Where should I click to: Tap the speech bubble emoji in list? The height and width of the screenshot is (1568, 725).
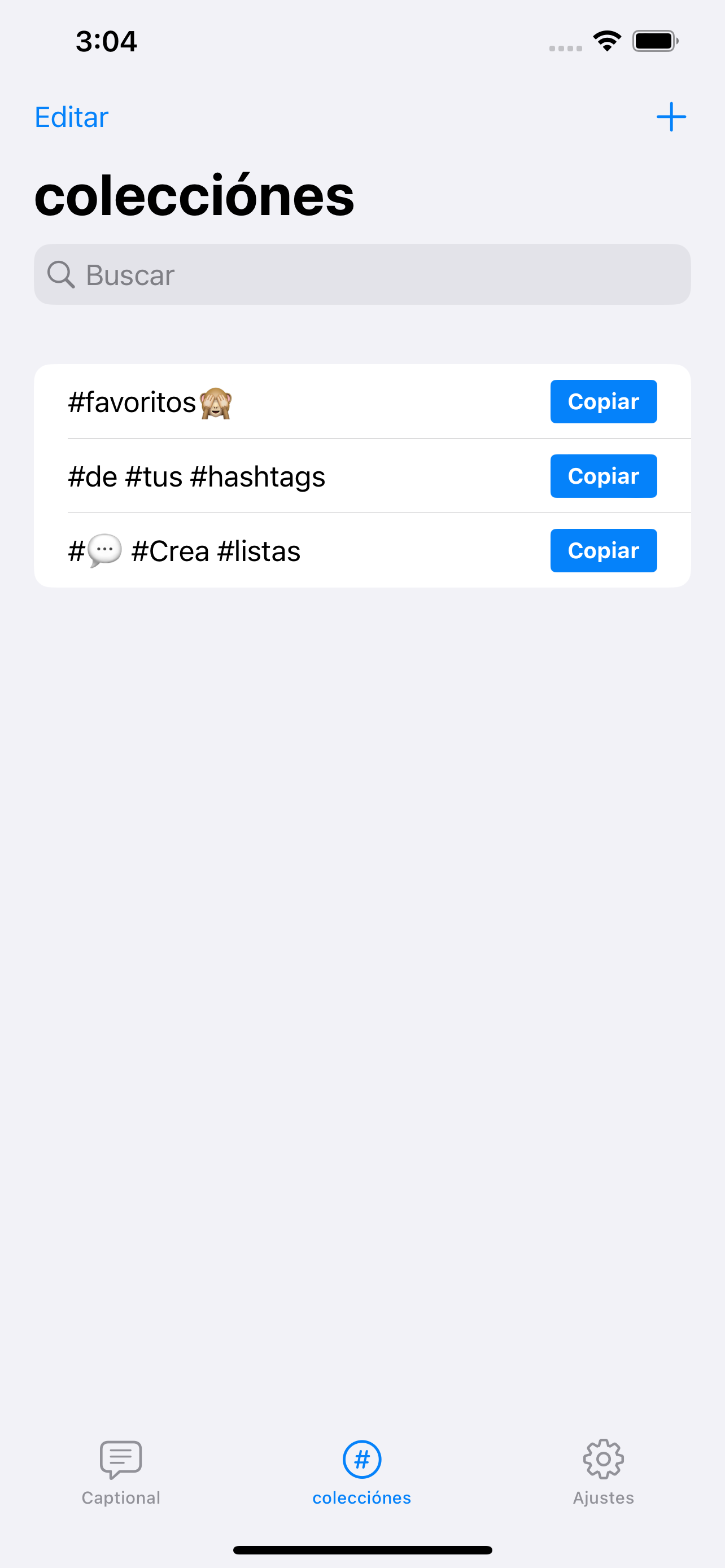pos(104,551)
